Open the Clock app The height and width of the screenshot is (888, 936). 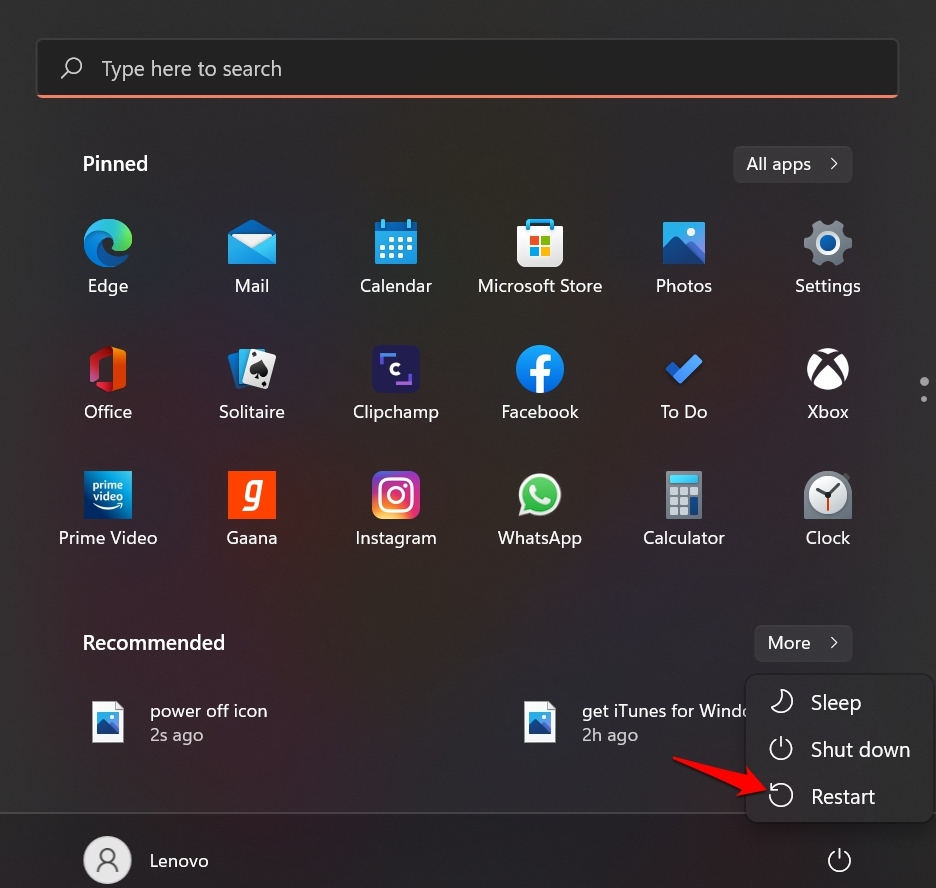click(x=827, y=509)
